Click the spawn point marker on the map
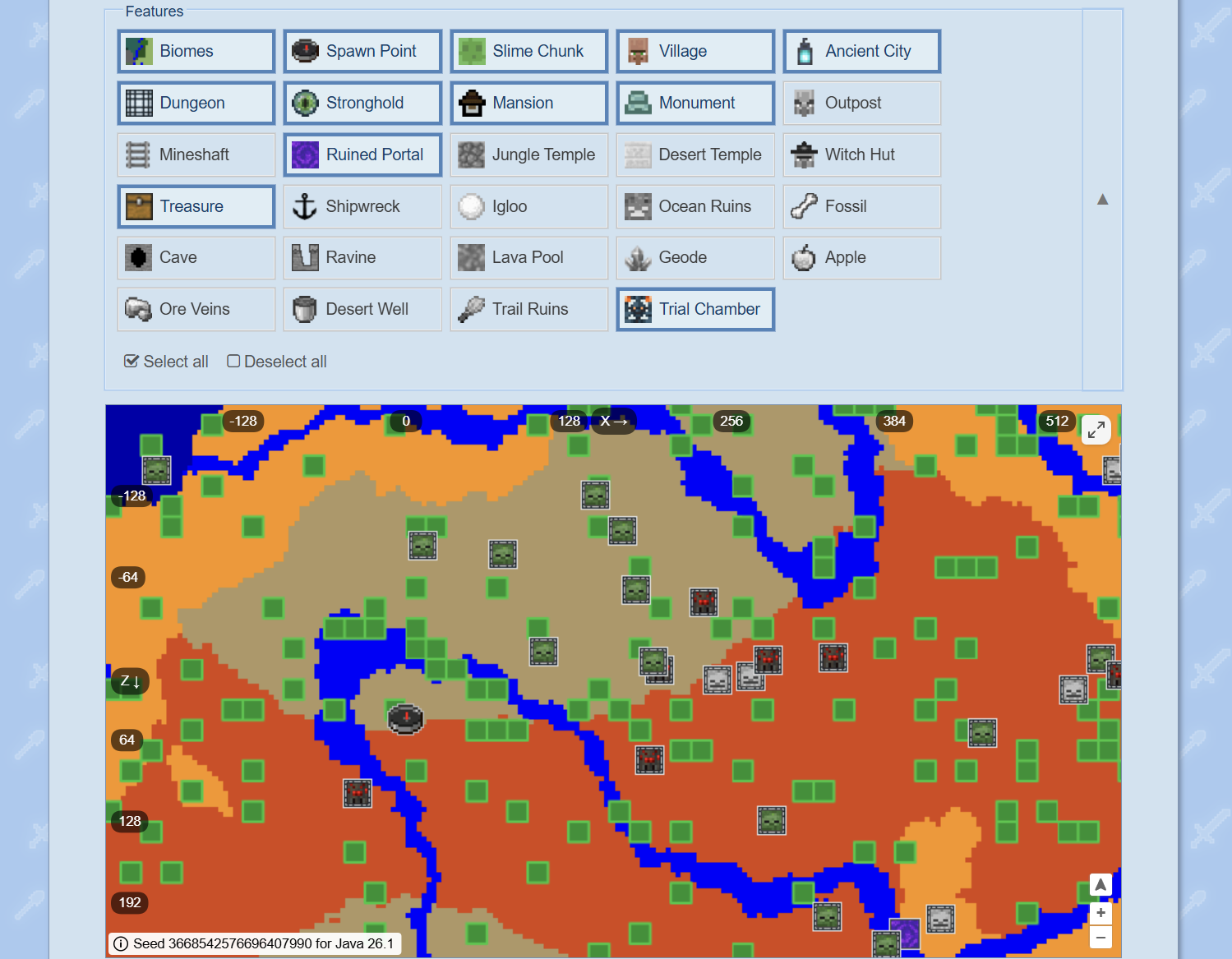 405,718
